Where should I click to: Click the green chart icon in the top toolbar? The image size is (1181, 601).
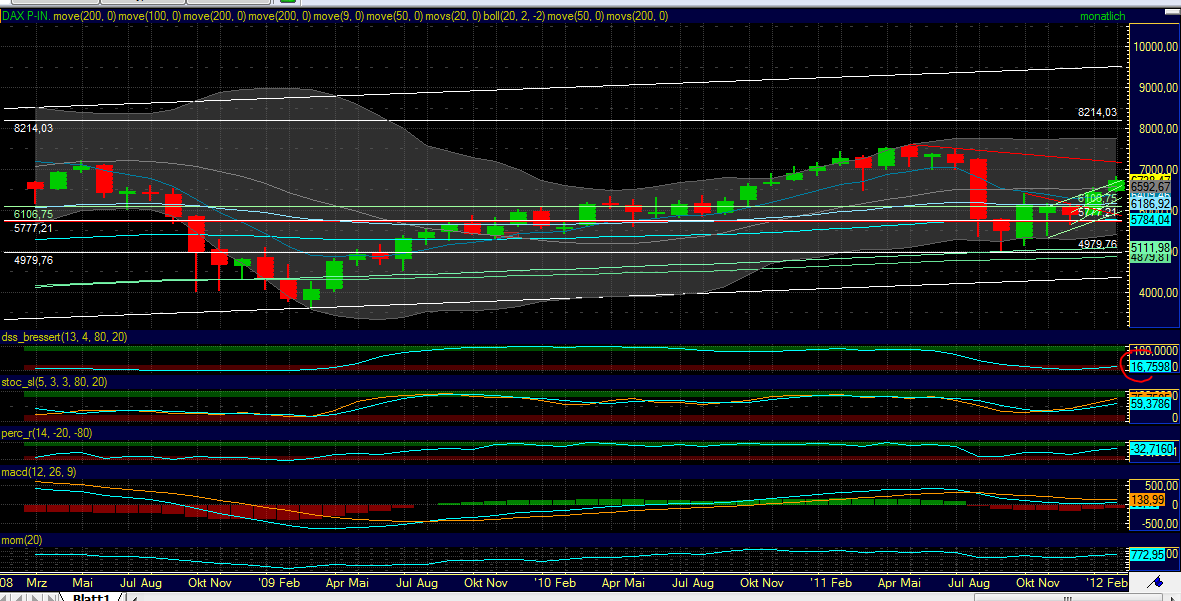[286, 4]
